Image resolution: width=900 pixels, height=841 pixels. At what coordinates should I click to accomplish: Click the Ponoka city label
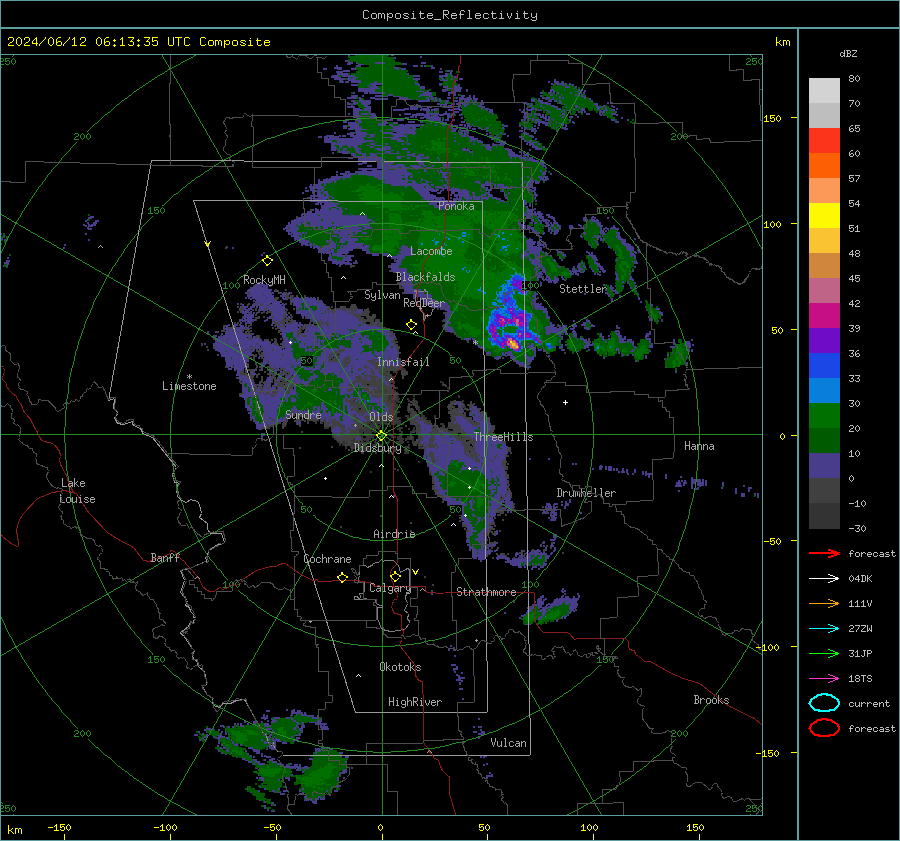[x=456, y=206]
